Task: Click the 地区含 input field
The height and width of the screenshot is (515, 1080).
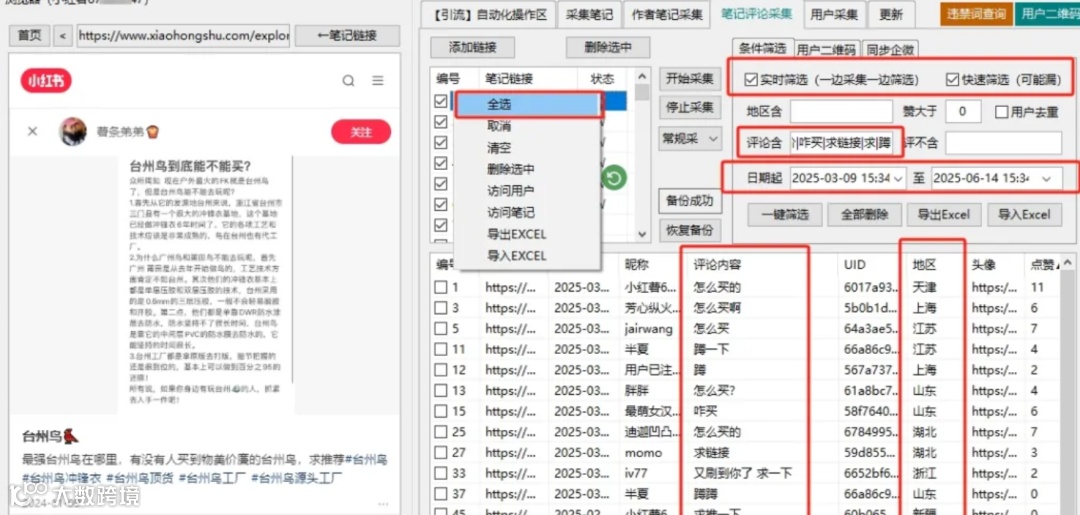Action: point(842,111)
